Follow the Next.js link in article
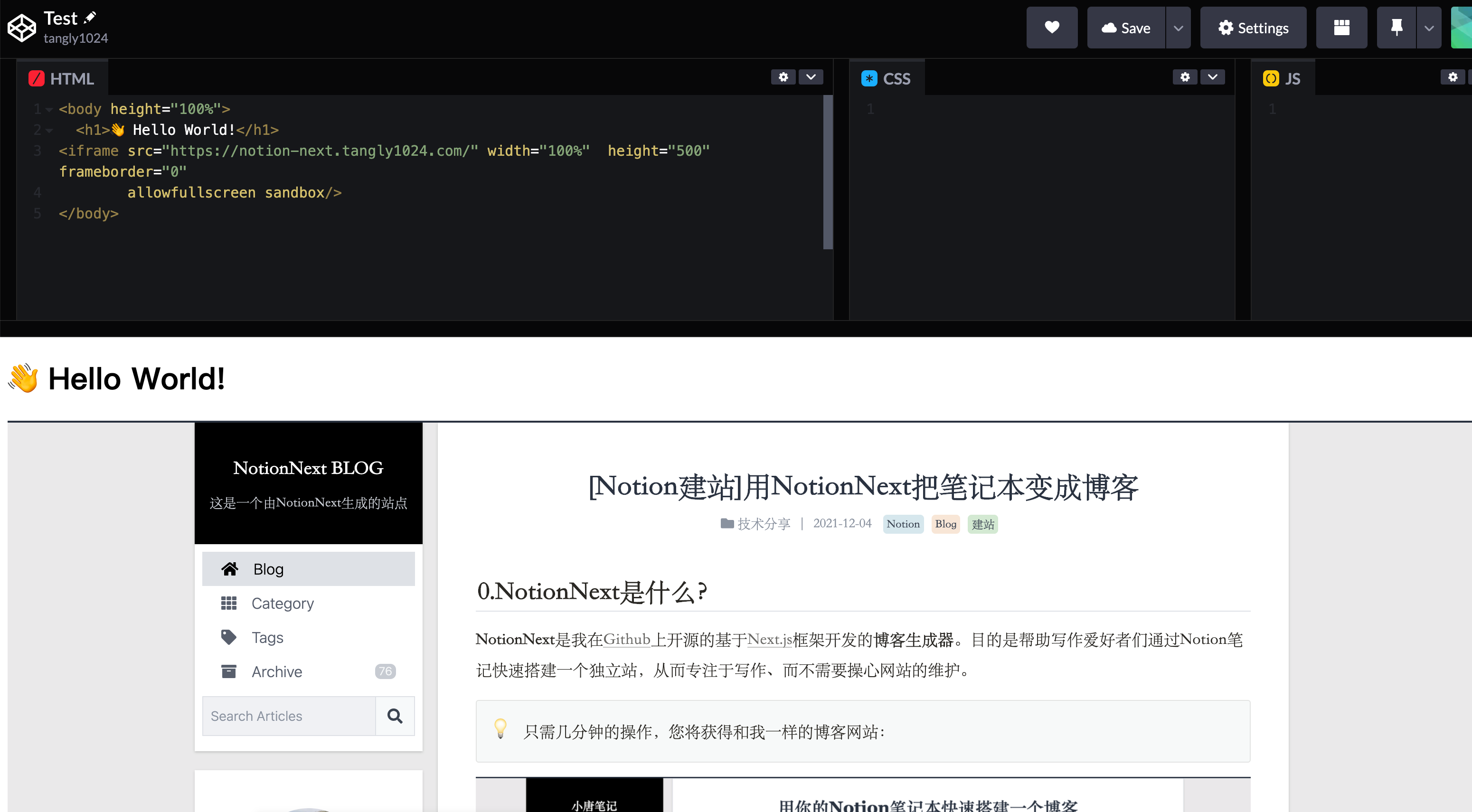Image resolution: width=1472 pixels, height=812 pixels. pyautogui.click(x=770, y=639)
